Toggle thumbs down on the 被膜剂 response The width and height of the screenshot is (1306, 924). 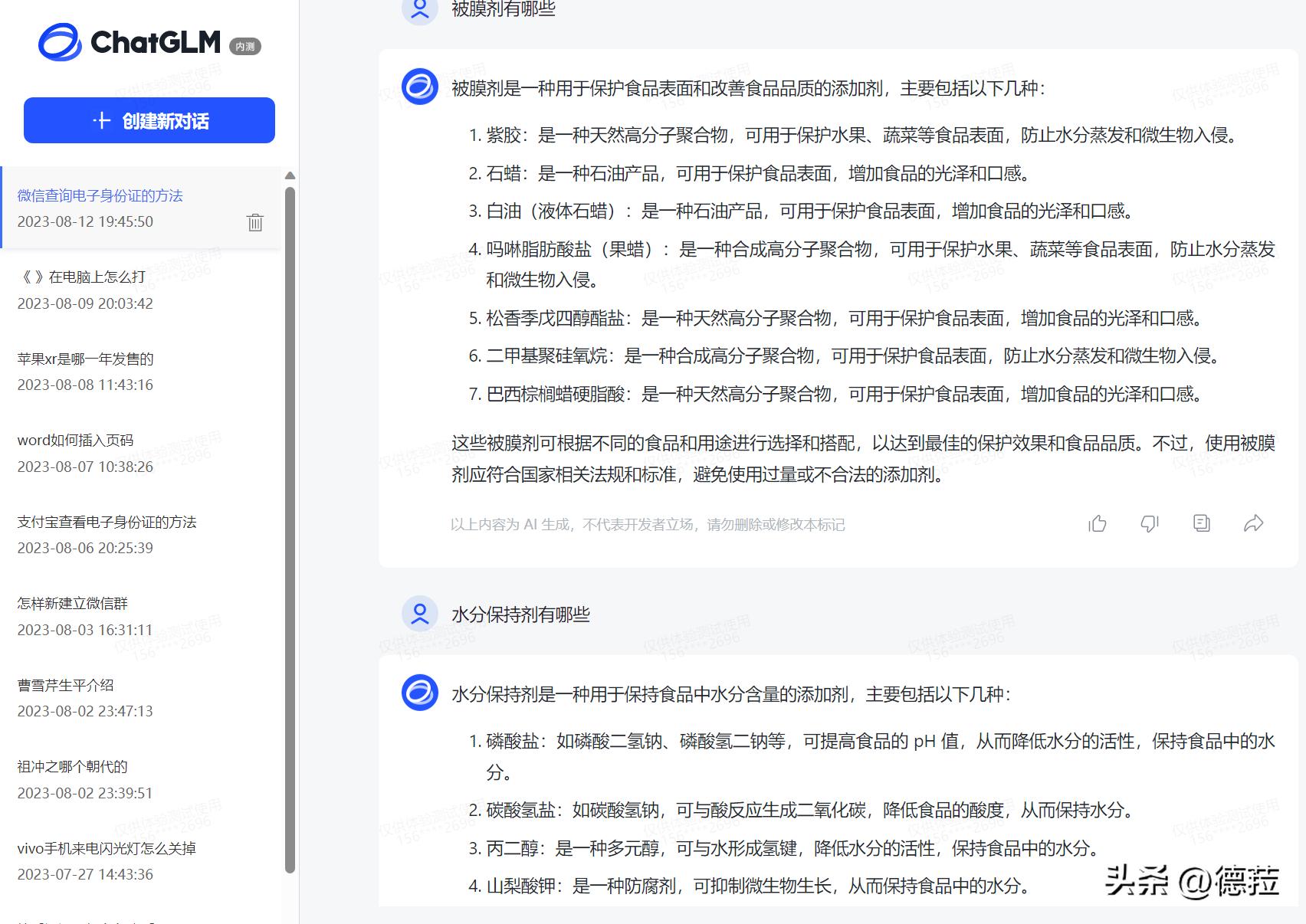[x=1149, y=523]
